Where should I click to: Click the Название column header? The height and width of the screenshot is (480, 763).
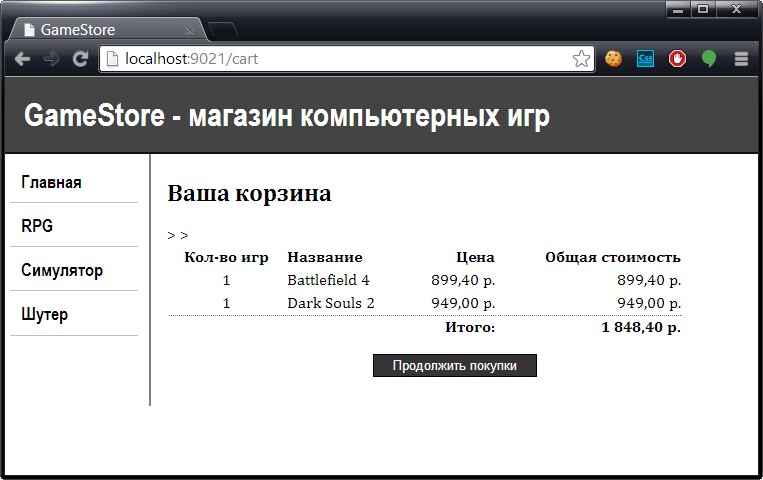[325, 257]
